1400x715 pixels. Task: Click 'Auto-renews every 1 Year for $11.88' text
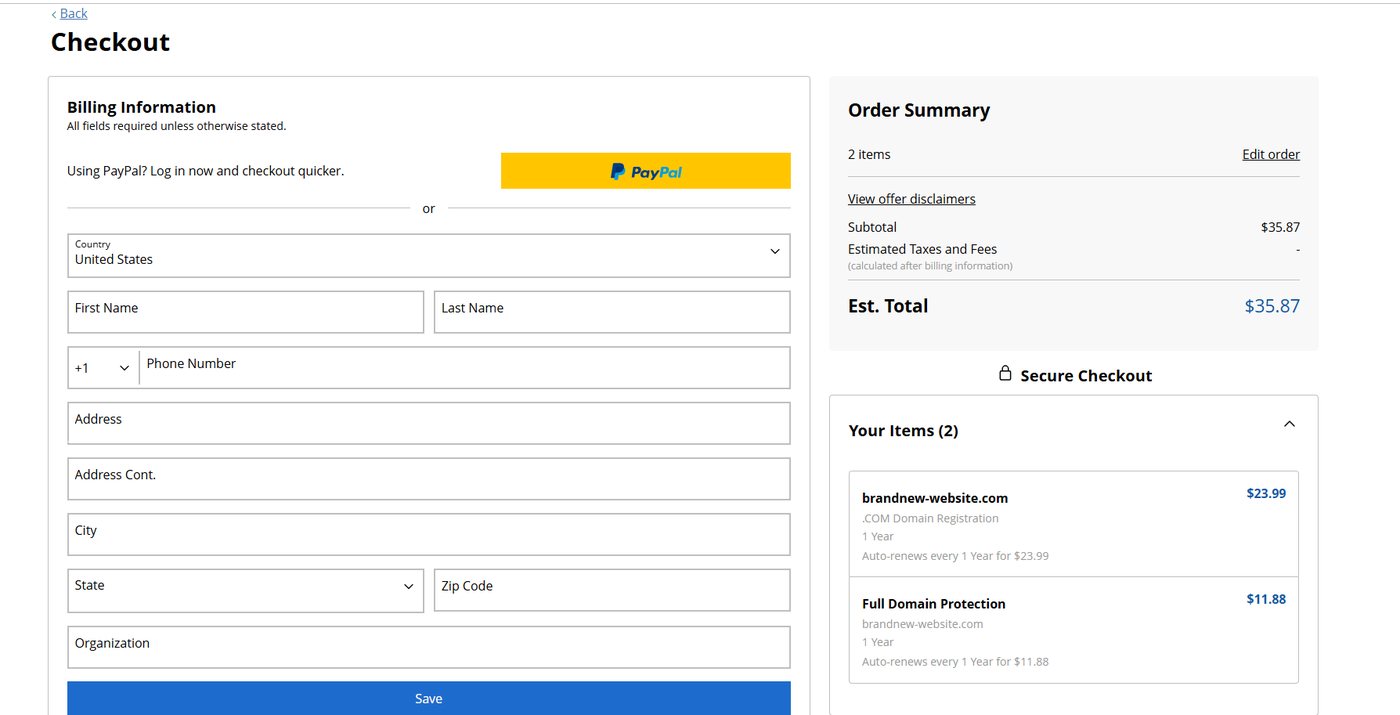point(955,662)
